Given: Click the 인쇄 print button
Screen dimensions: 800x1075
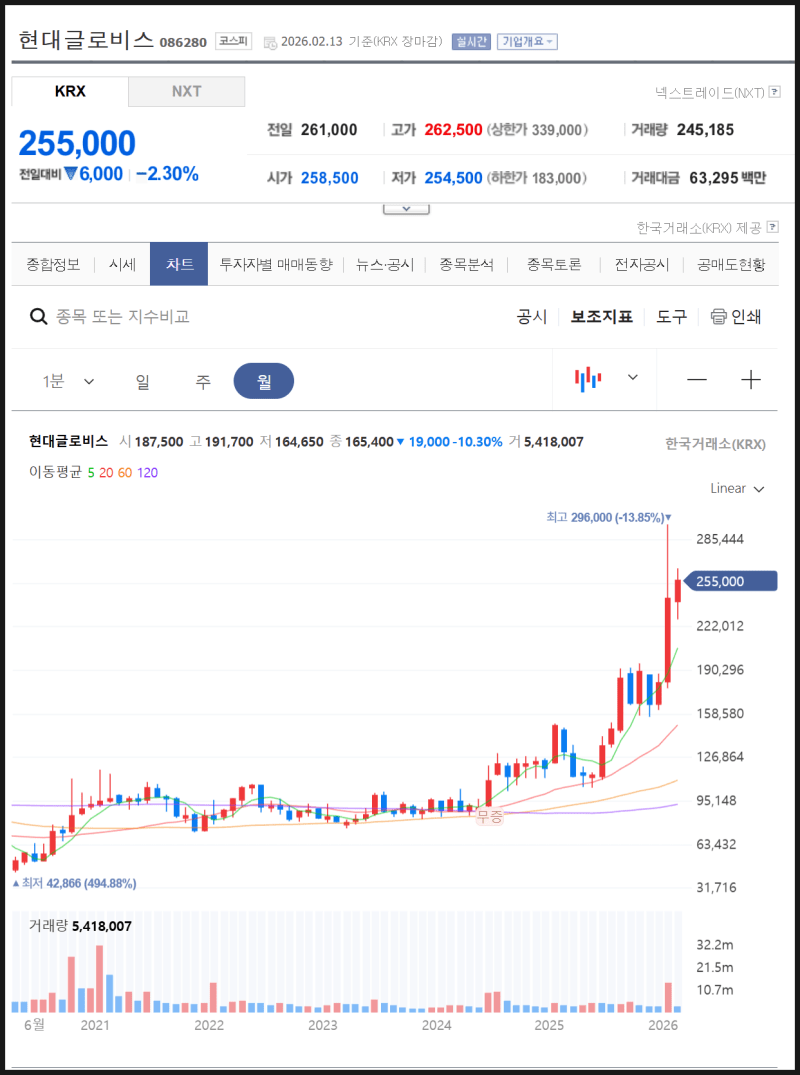Looking at the screenshot, I should pyautogui.click(x=736, y=317).
